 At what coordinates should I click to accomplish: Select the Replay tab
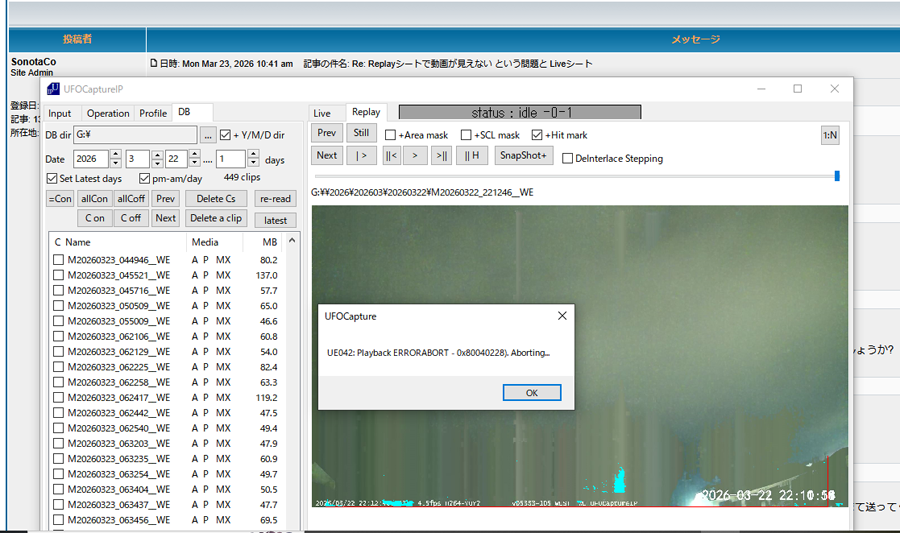coord(366,112)
